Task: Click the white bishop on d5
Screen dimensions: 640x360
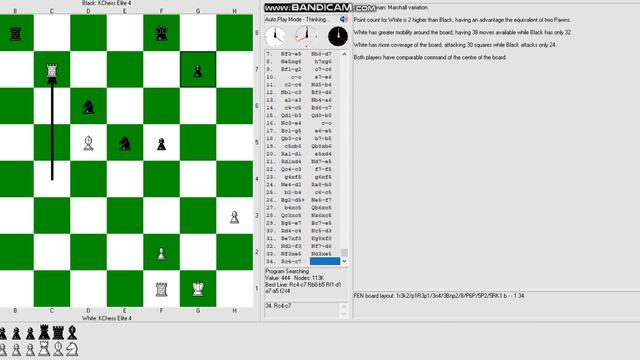Action: pos(88,144)
